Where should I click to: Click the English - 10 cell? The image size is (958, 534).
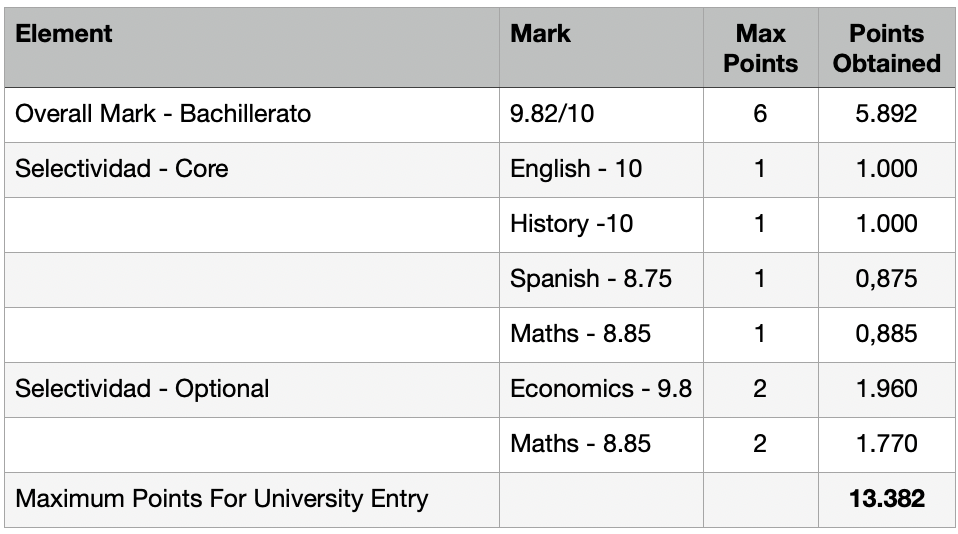(601, 169)
